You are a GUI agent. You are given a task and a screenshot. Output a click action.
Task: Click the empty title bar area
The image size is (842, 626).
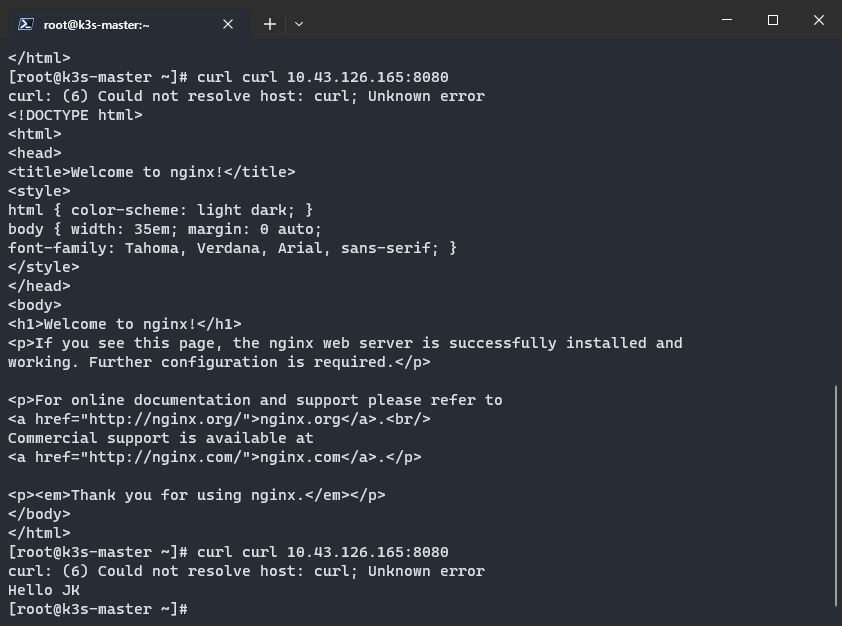point(505,20)
